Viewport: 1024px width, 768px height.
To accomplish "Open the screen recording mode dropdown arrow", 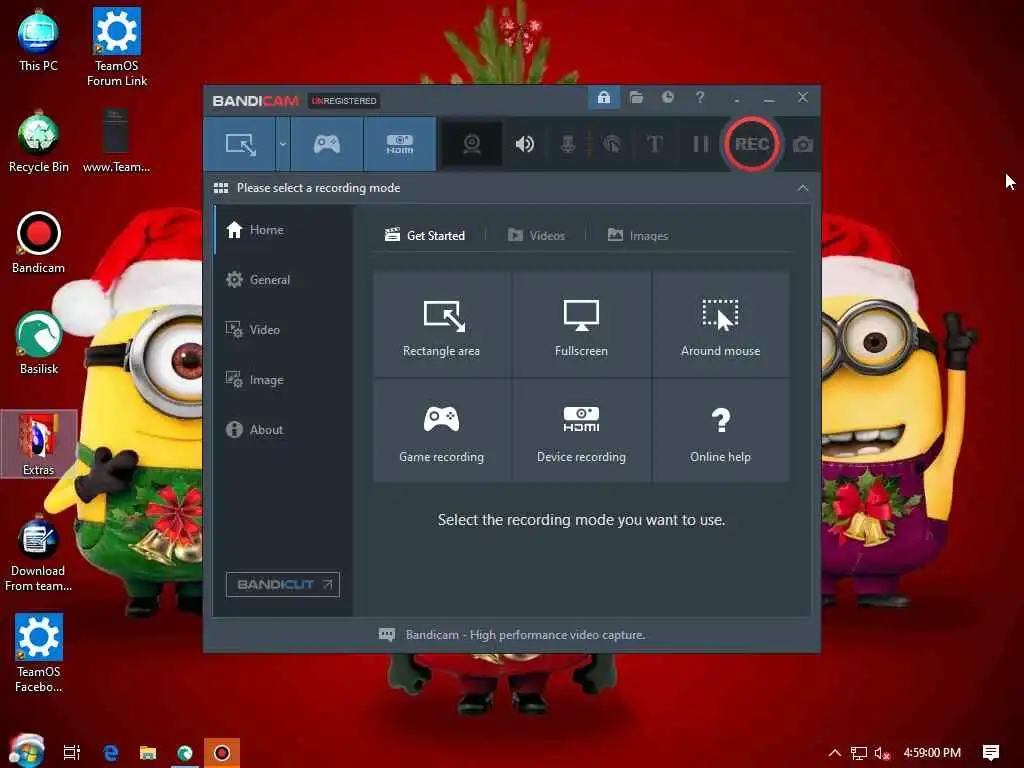I will 283,144.
